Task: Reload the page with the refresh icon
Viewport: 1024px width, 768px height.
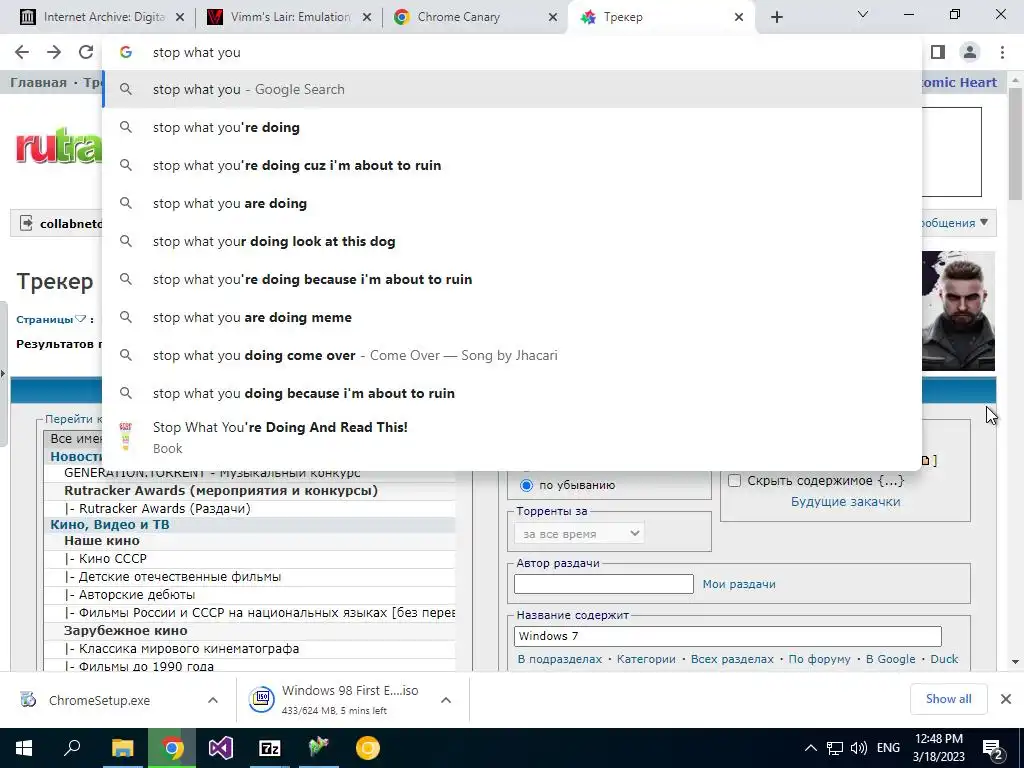Action: point(86,52)
